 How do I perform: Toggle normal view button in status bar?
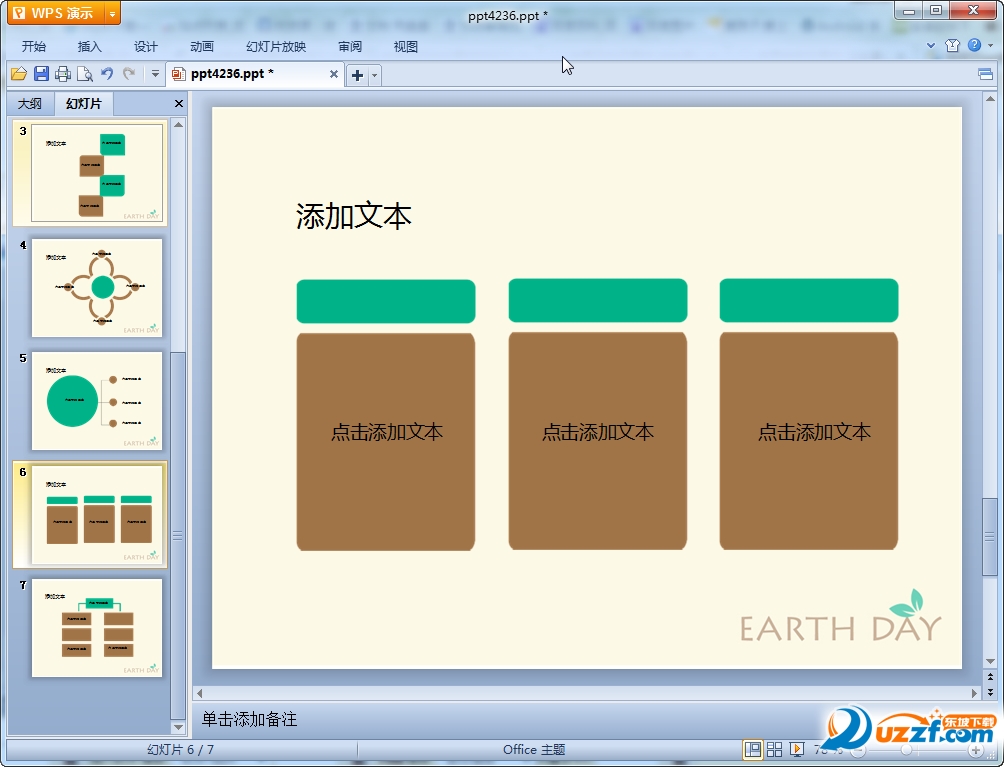pyautogui.click(x=752, y=749)
